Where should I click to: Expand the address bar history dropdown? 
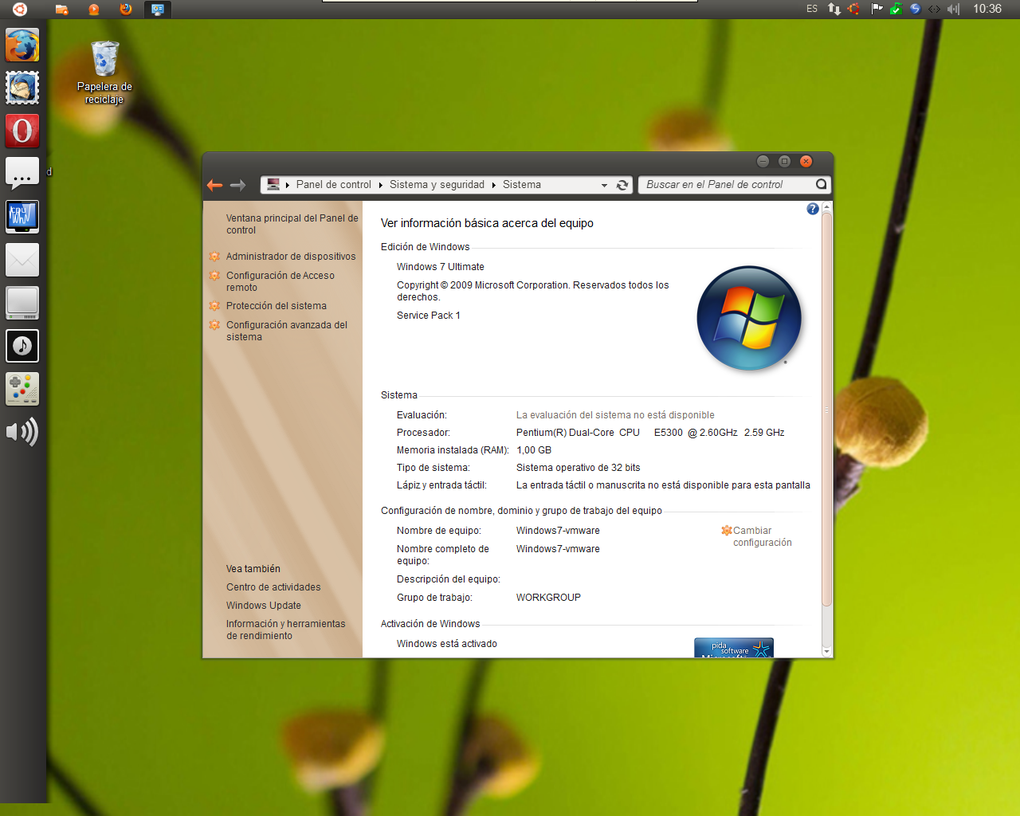click(604, 185)
